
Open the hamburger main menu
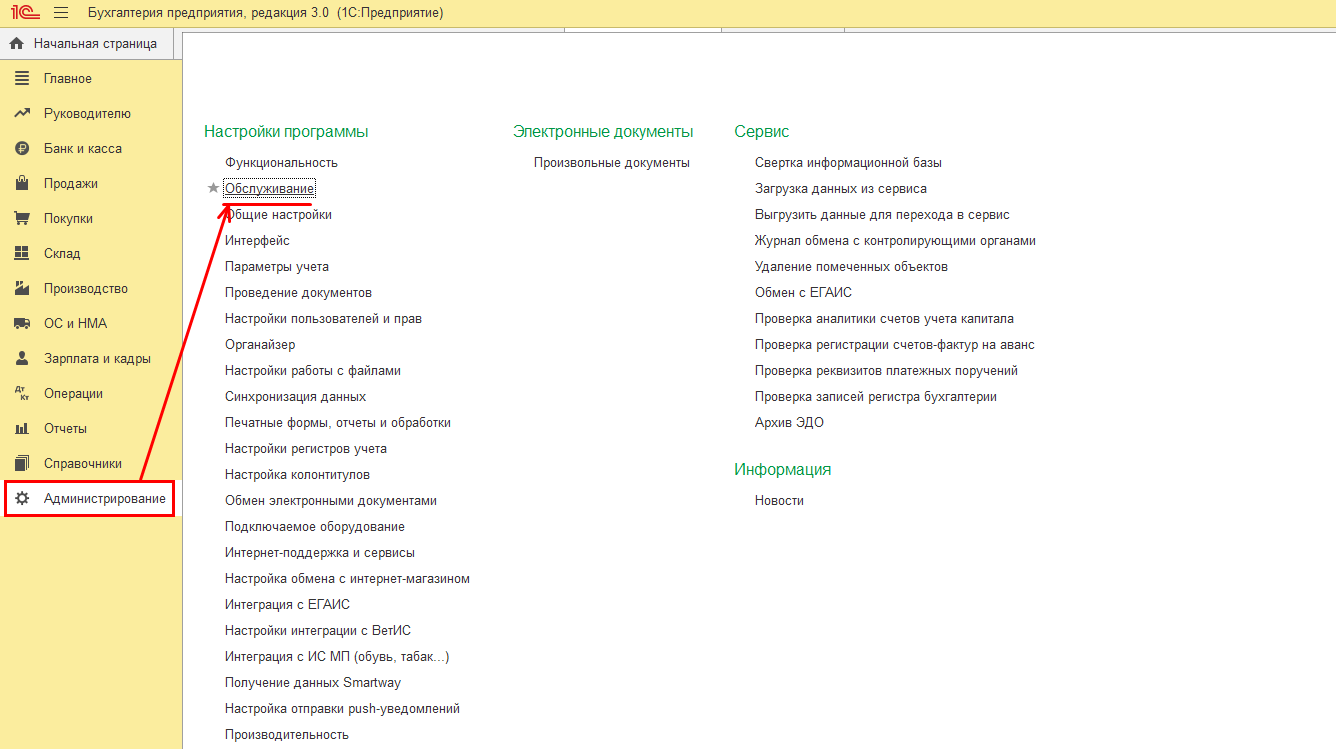[x=60, y=12]
